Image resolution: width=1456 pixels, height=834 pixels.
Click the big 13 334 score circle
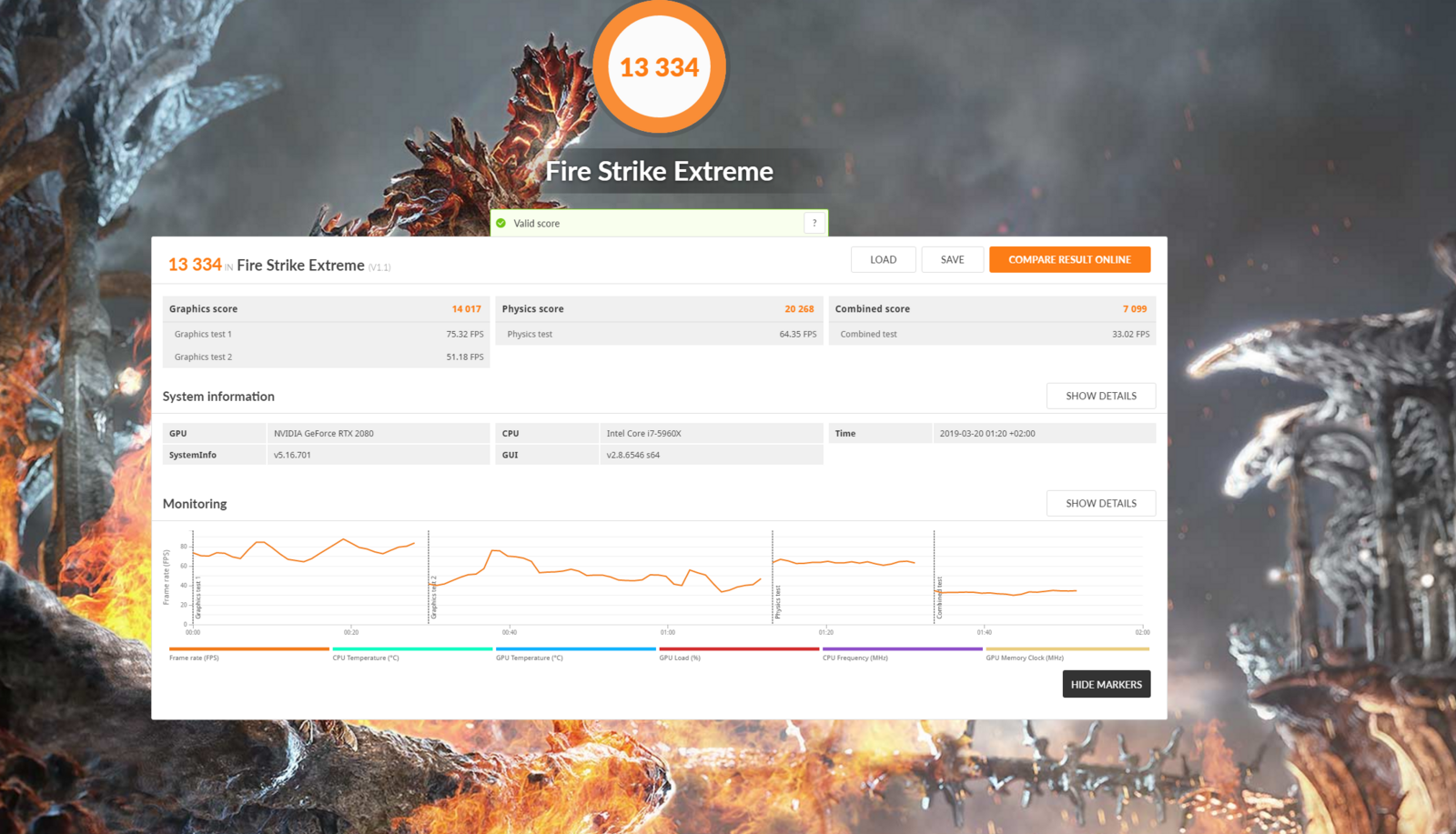(660, 67)
